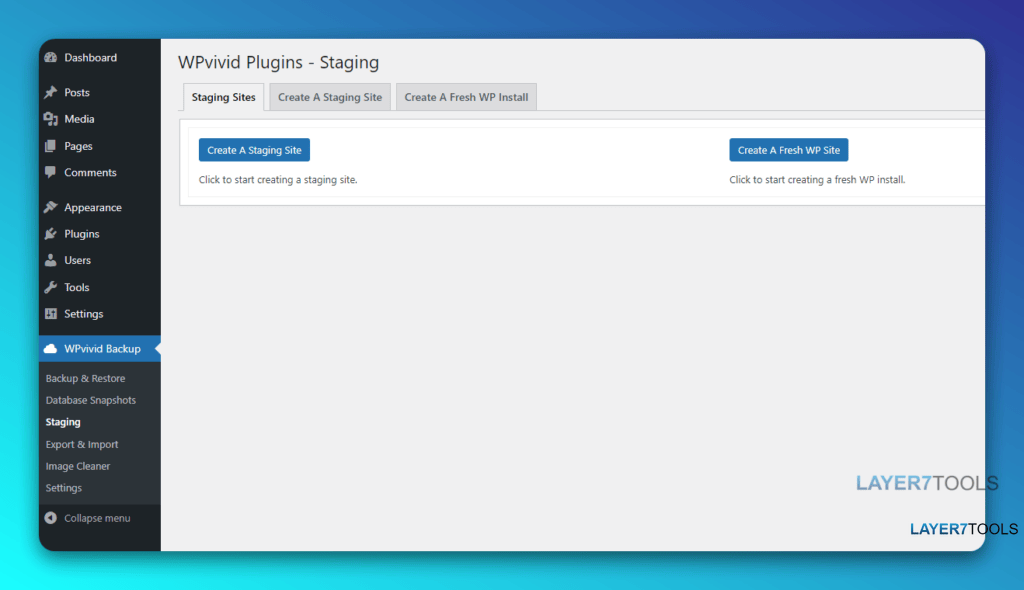Screen dimensions: 1024x590
Task: Click the Posts pushpin icon
Action: click(51, 92)
